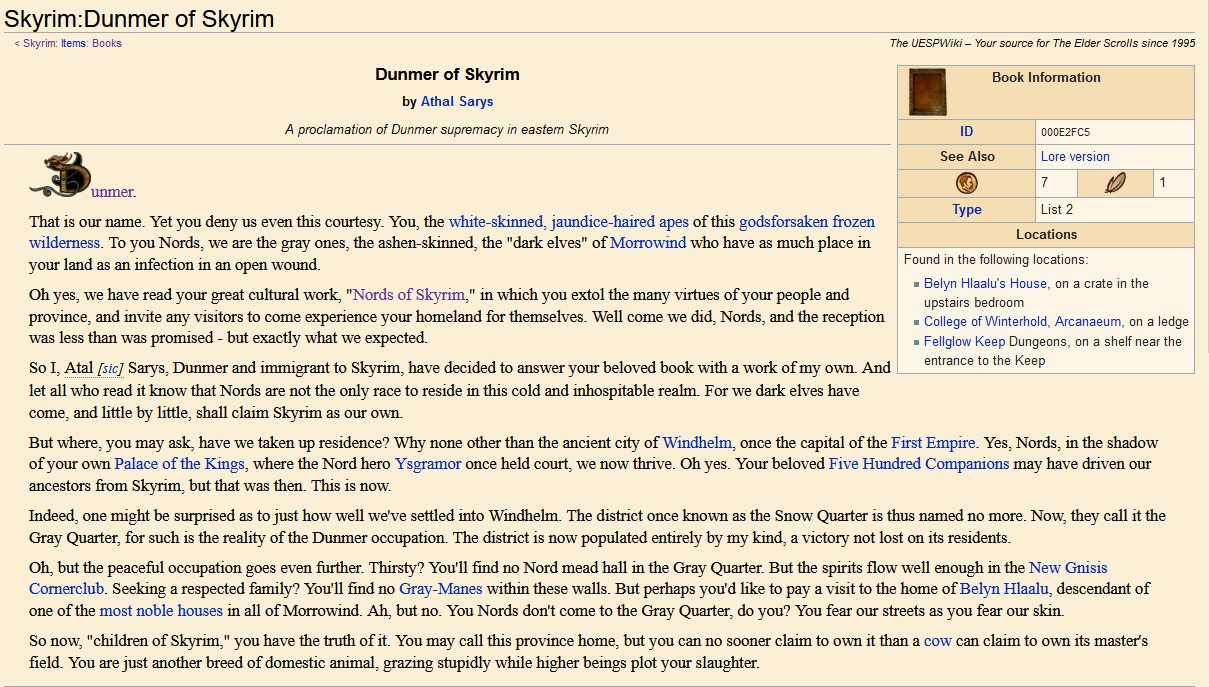Click the feather weight icon
The height and width of the screenshot is (687, 1209).
pyautogui.click(x=1114, y=183)
